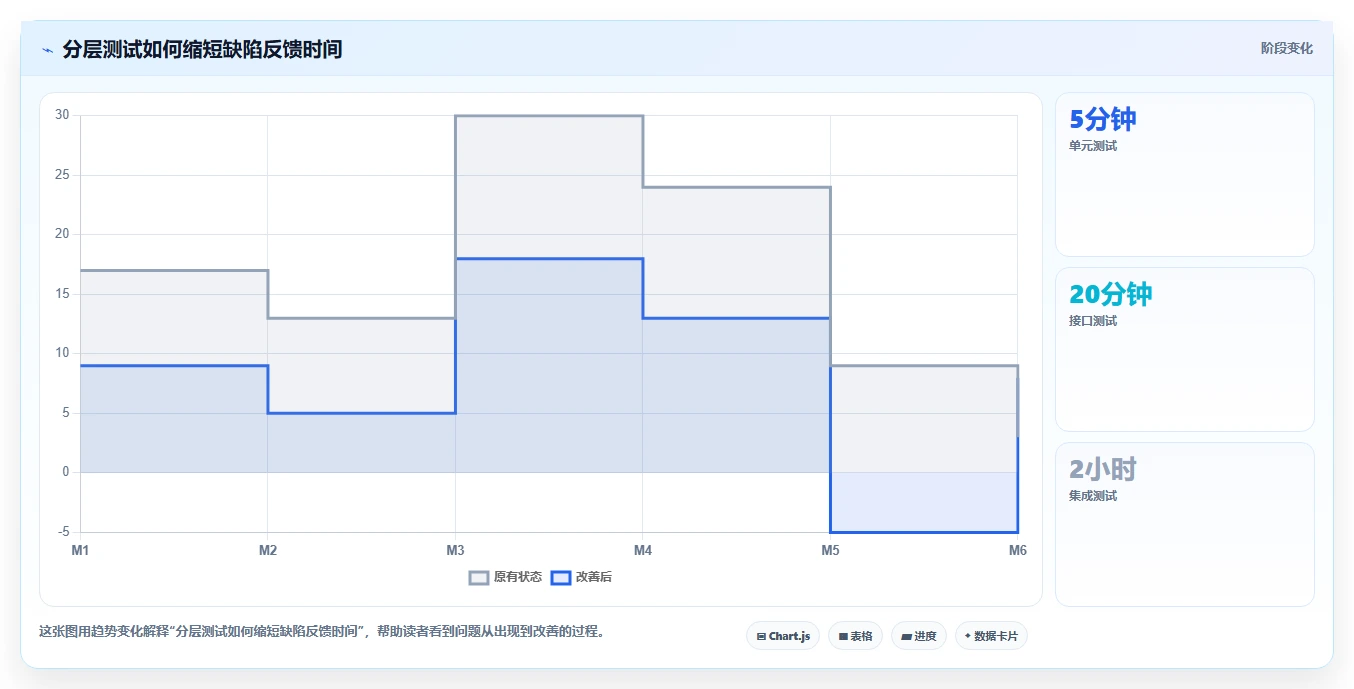
Task: Click the M2 axis label
Action: click(x=268, y=550)
